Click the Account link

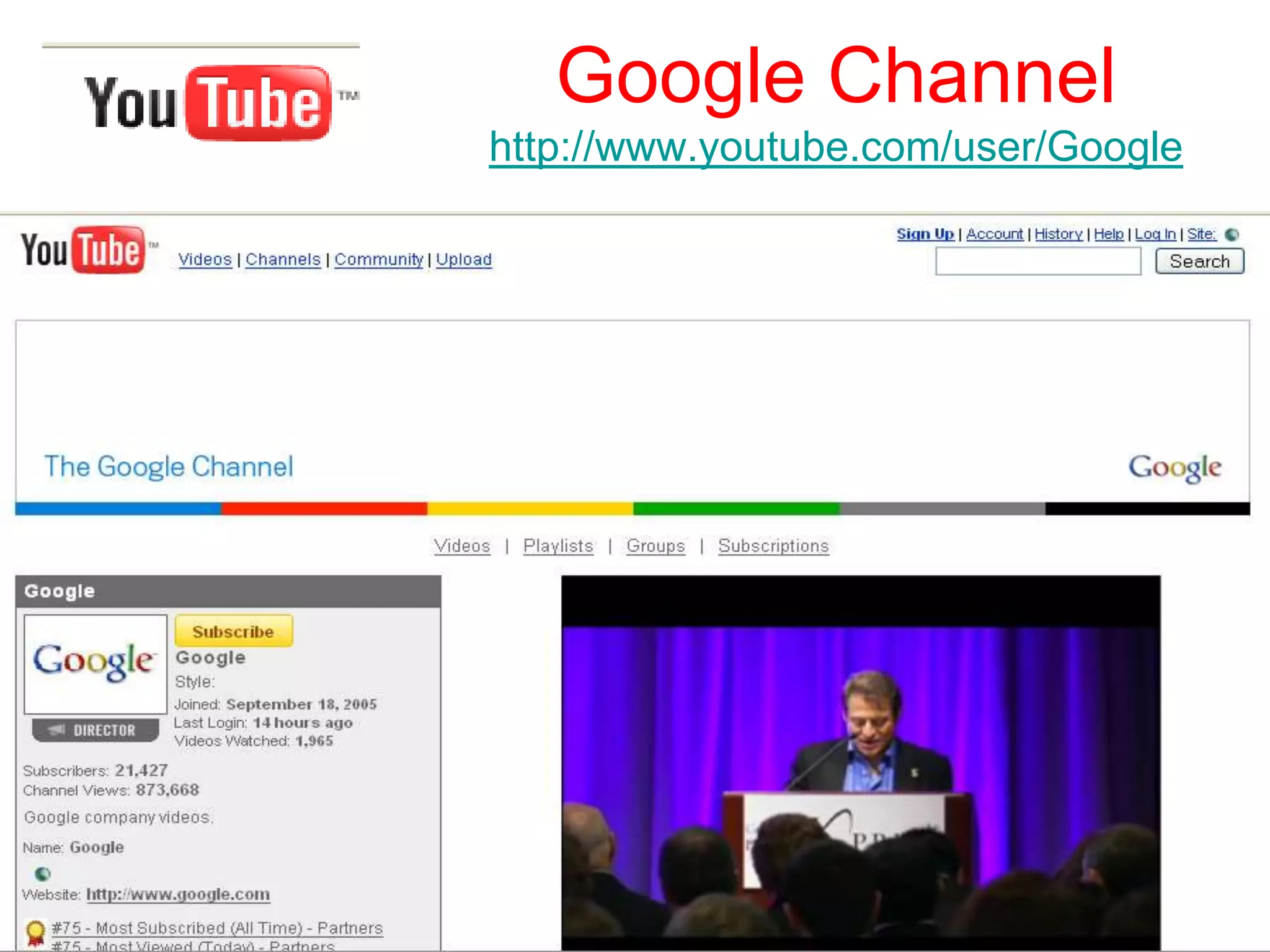click(x=995, y=234)
